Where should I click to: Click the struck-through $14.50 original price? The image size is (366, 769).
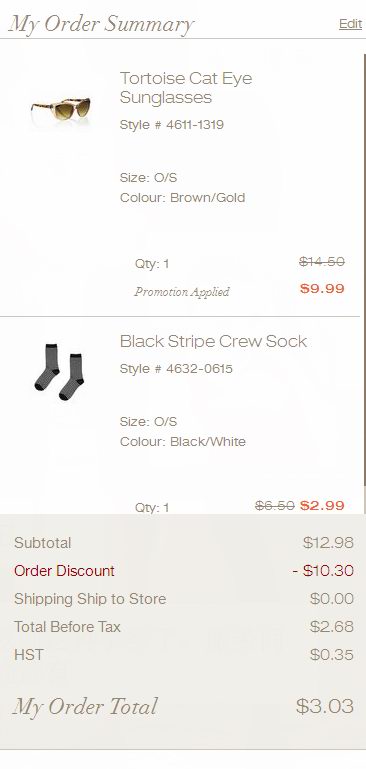322,262
